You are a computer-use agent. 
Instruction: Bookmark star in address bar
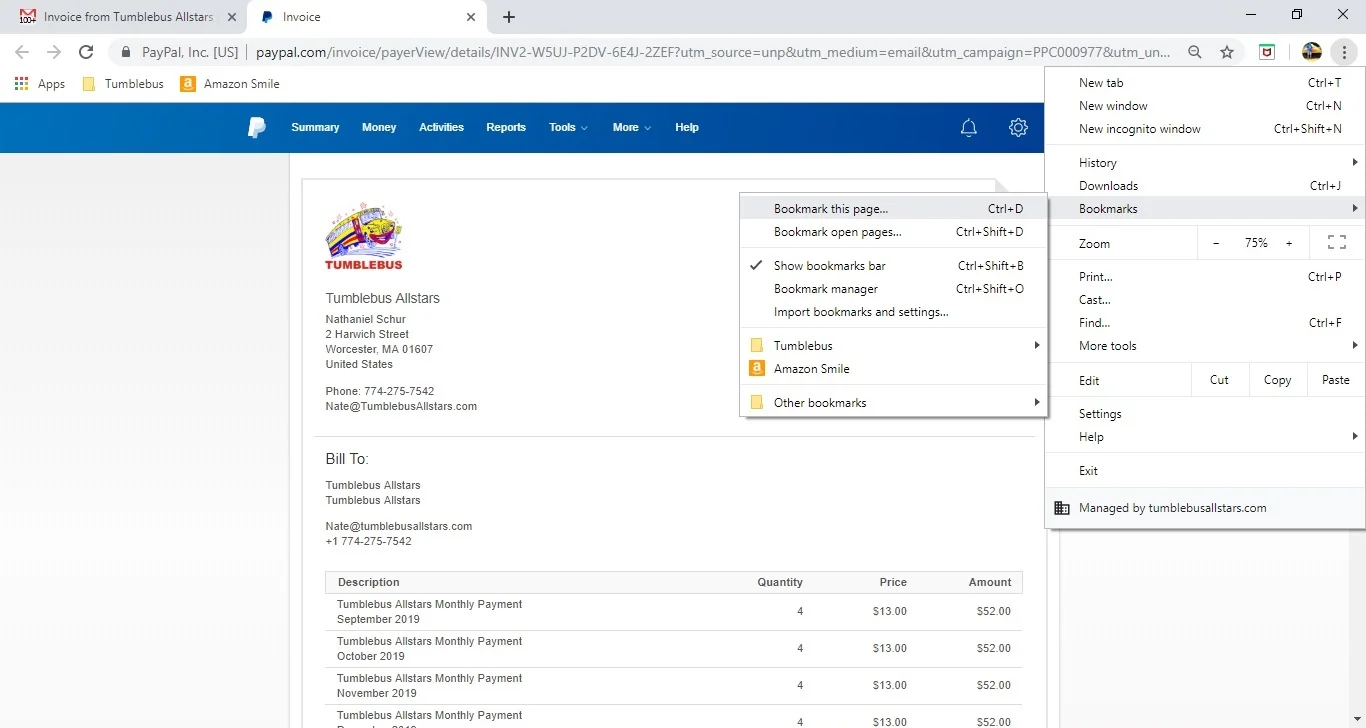click(1227, 52)
